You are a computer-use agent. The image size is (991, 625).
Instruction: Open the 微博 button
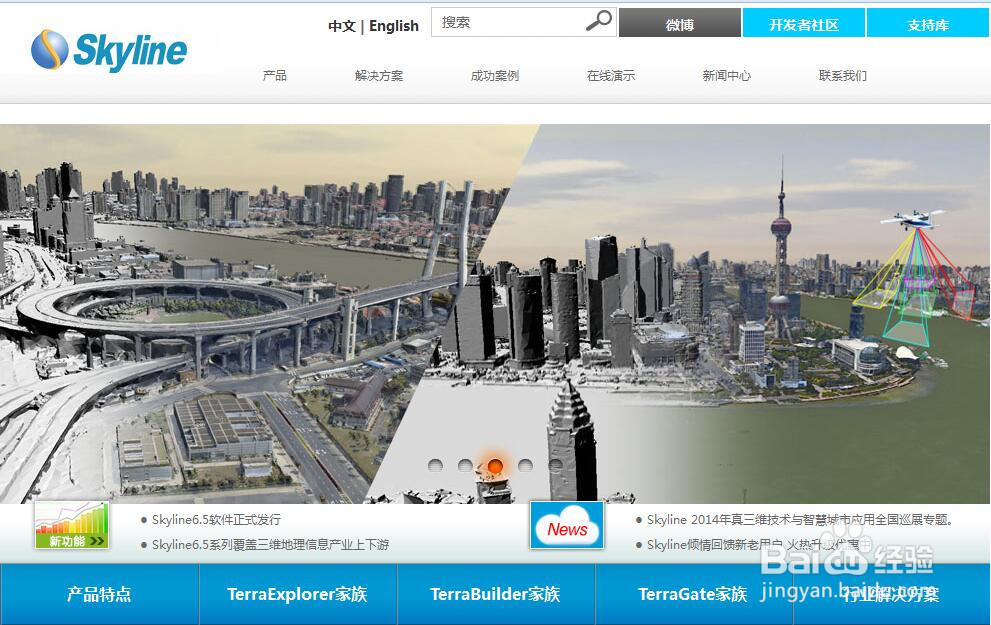coord(679,23)
